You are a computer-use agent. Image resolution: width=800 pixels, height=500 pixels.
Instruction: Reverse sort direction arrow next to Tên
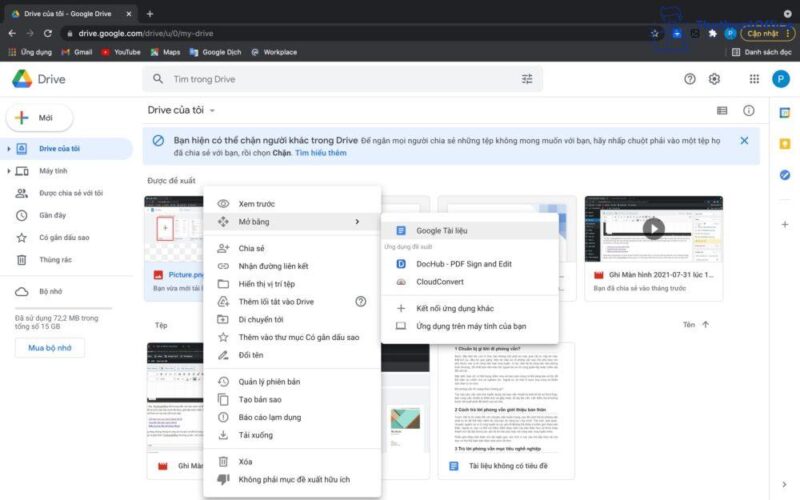(706, 324)
